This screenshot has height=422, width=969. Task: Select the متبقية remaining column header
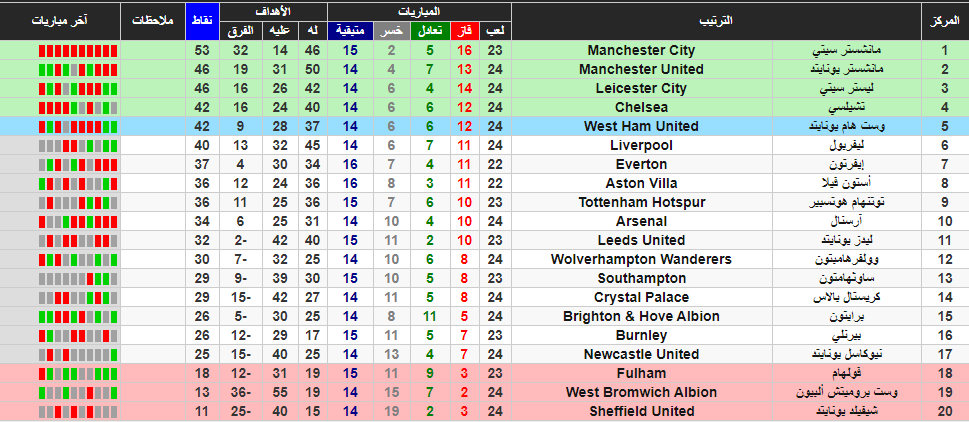pyautogui.click(x=350, y=31)
